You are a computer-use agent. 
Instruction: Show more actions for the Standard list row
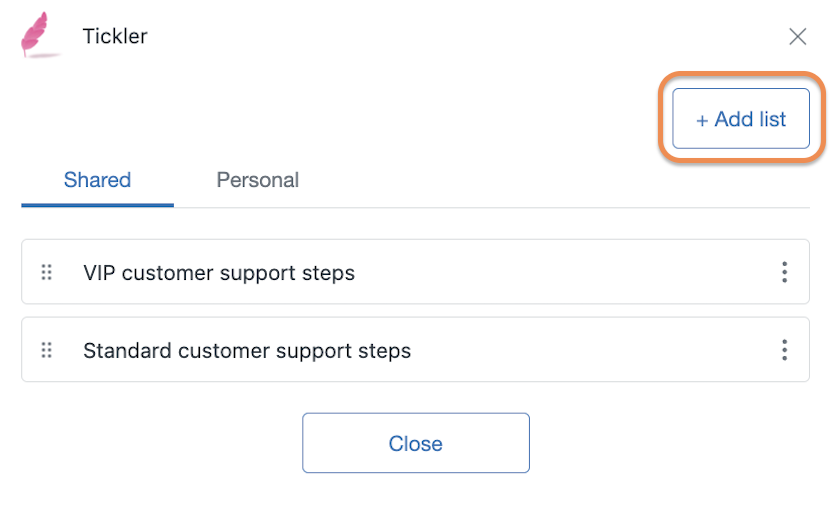784,350
